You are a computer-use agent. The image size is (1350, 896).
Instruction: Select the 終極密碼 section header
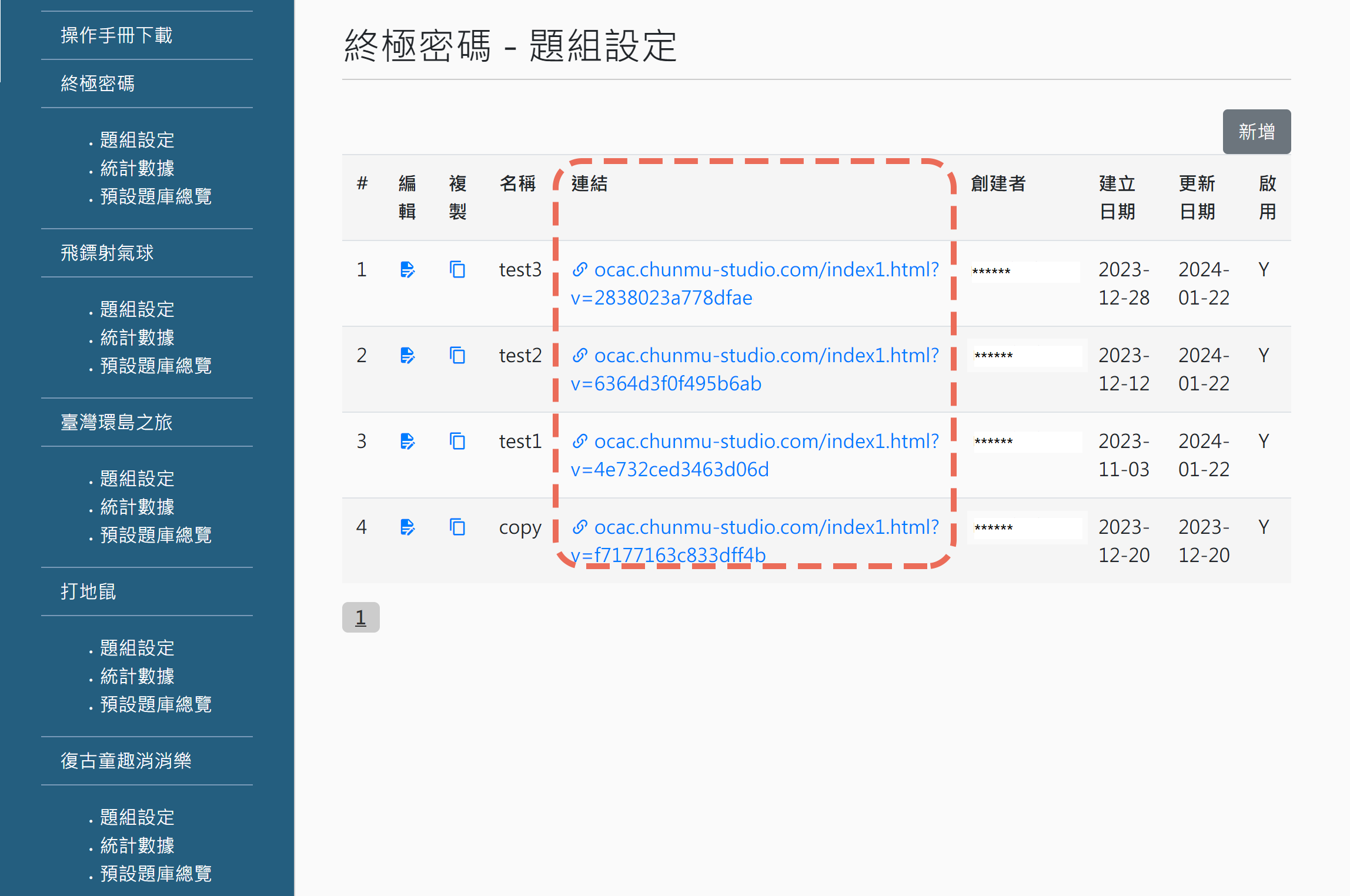tap(98, 84)
